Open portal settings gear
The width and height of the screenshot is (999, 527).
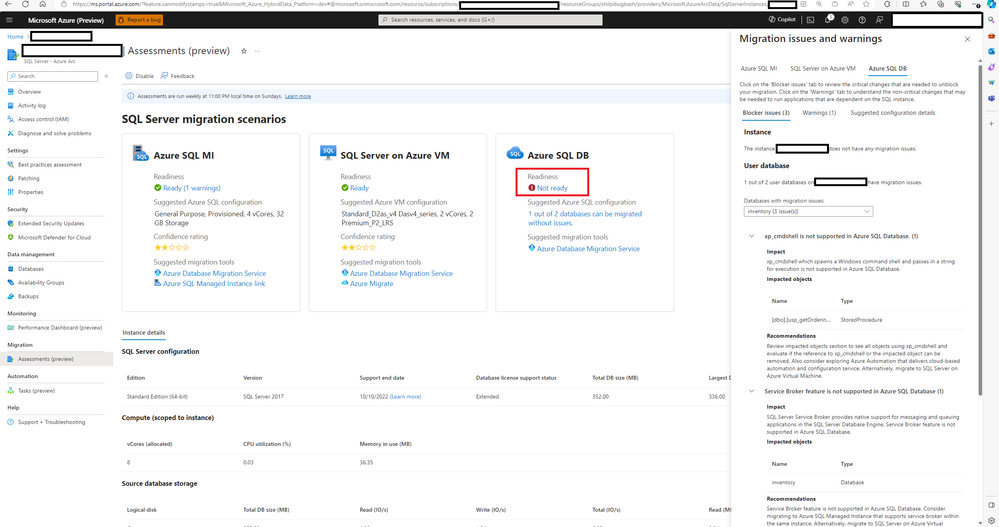coord(845,20)
